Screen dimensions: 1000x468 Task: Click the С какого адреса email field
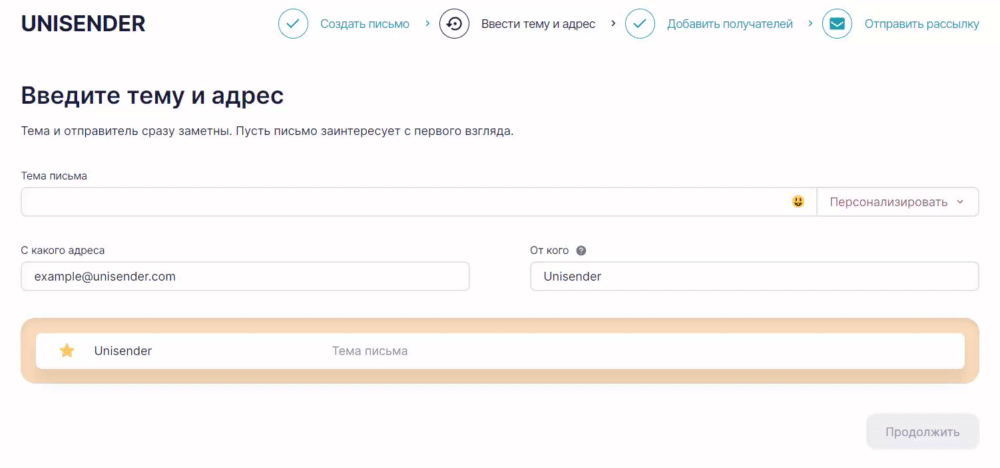(x=246, y=277)
